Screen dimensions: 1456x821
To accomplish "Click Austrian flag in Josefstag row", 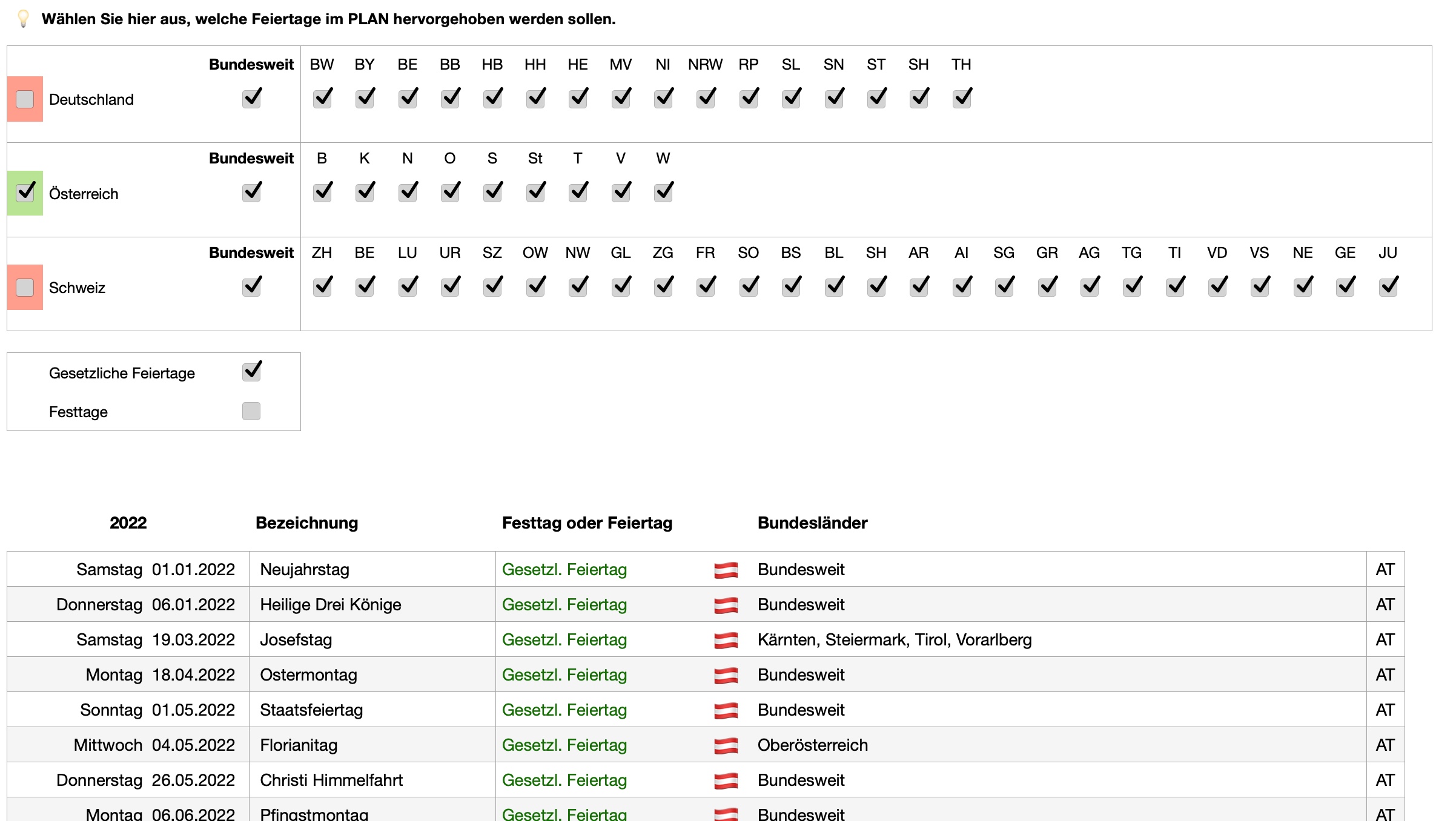I will tap(726, 640).
